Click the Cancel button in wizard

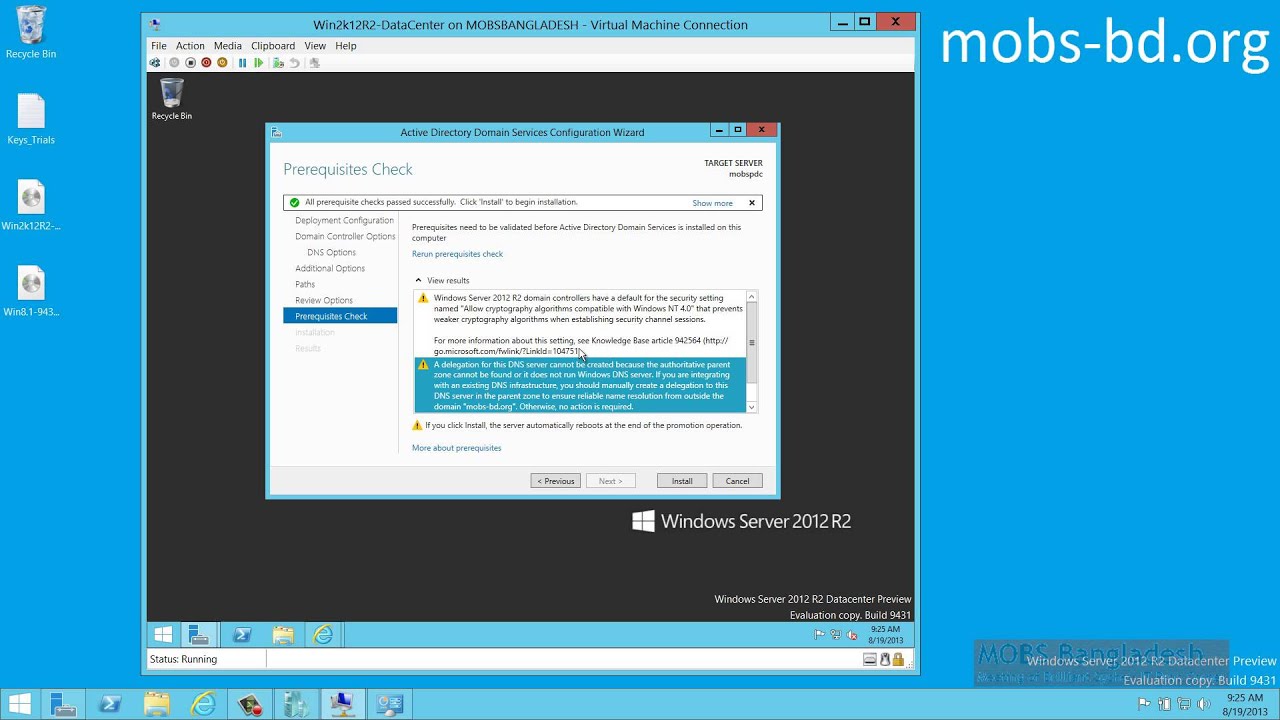[737, 481]
